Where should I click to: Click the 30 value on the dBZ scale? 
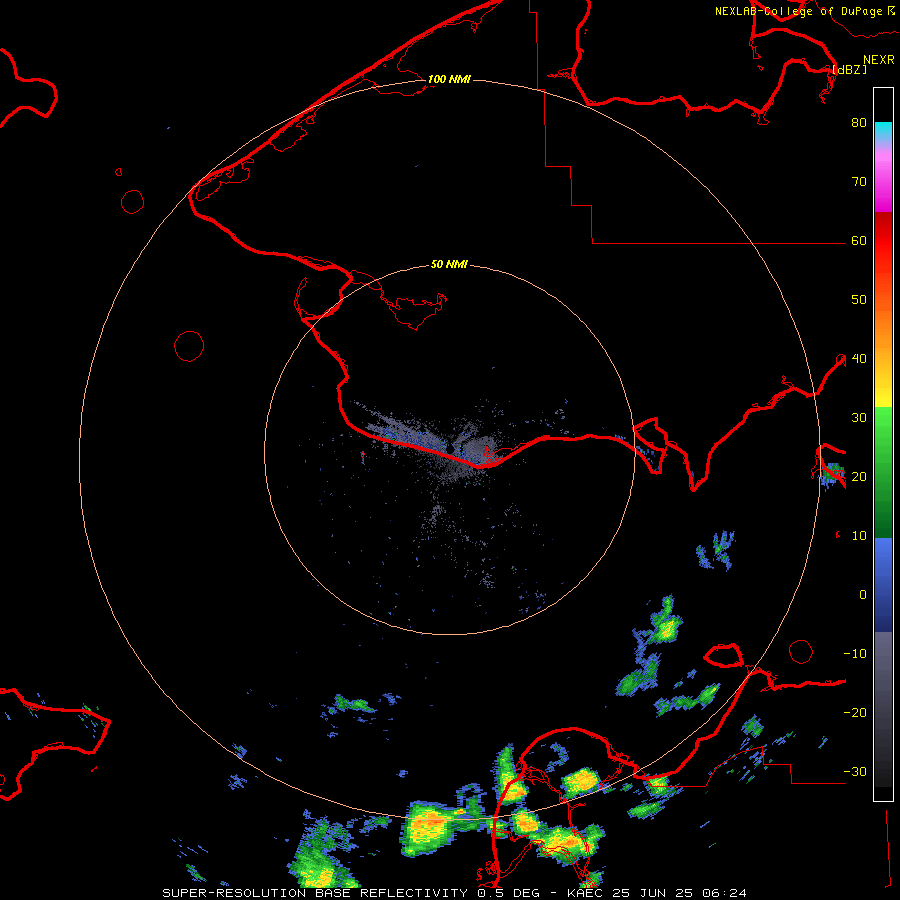[x=859, y=418]
